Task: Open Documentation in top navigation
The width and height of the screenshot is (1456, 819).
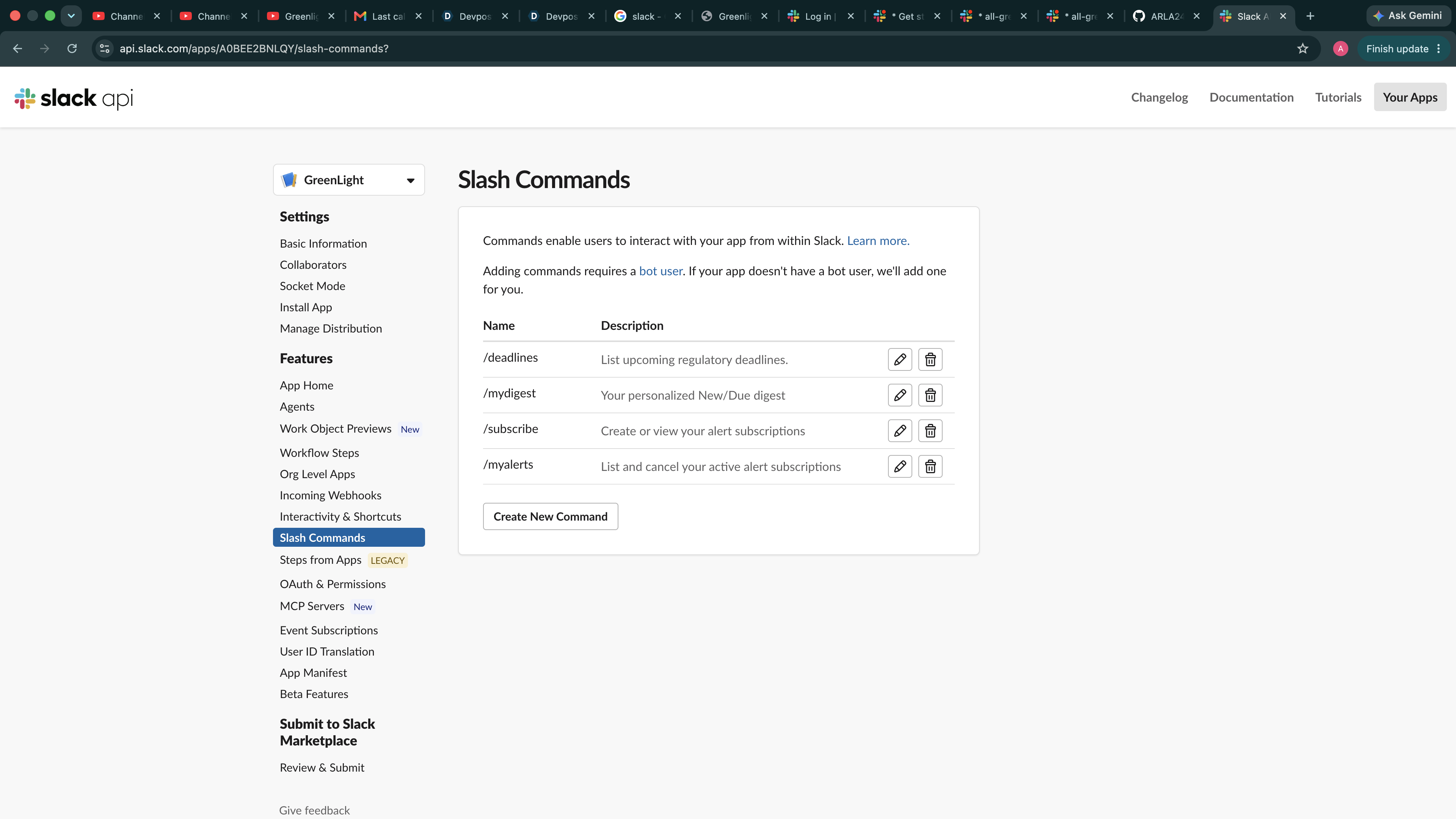Action: 1251,97
